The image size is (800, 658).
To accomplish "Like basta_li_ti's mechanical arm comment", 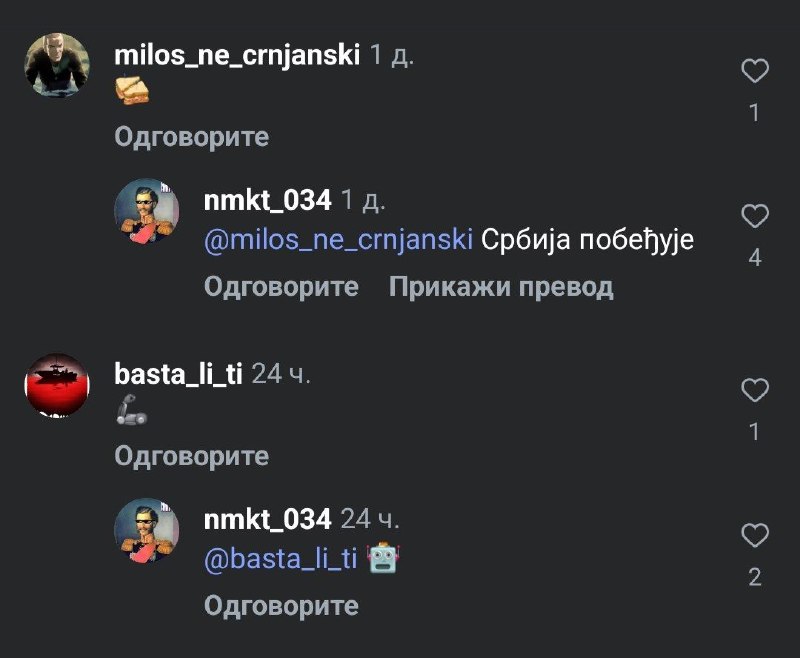I will pyautogui.click(x=755, y=390).
